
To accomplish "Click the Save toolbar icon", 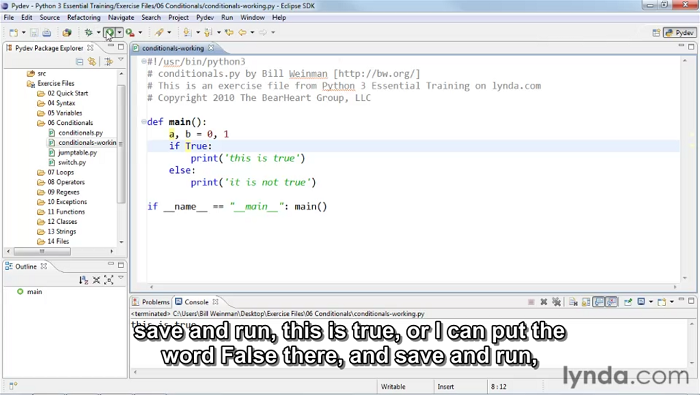I will 34,33.
